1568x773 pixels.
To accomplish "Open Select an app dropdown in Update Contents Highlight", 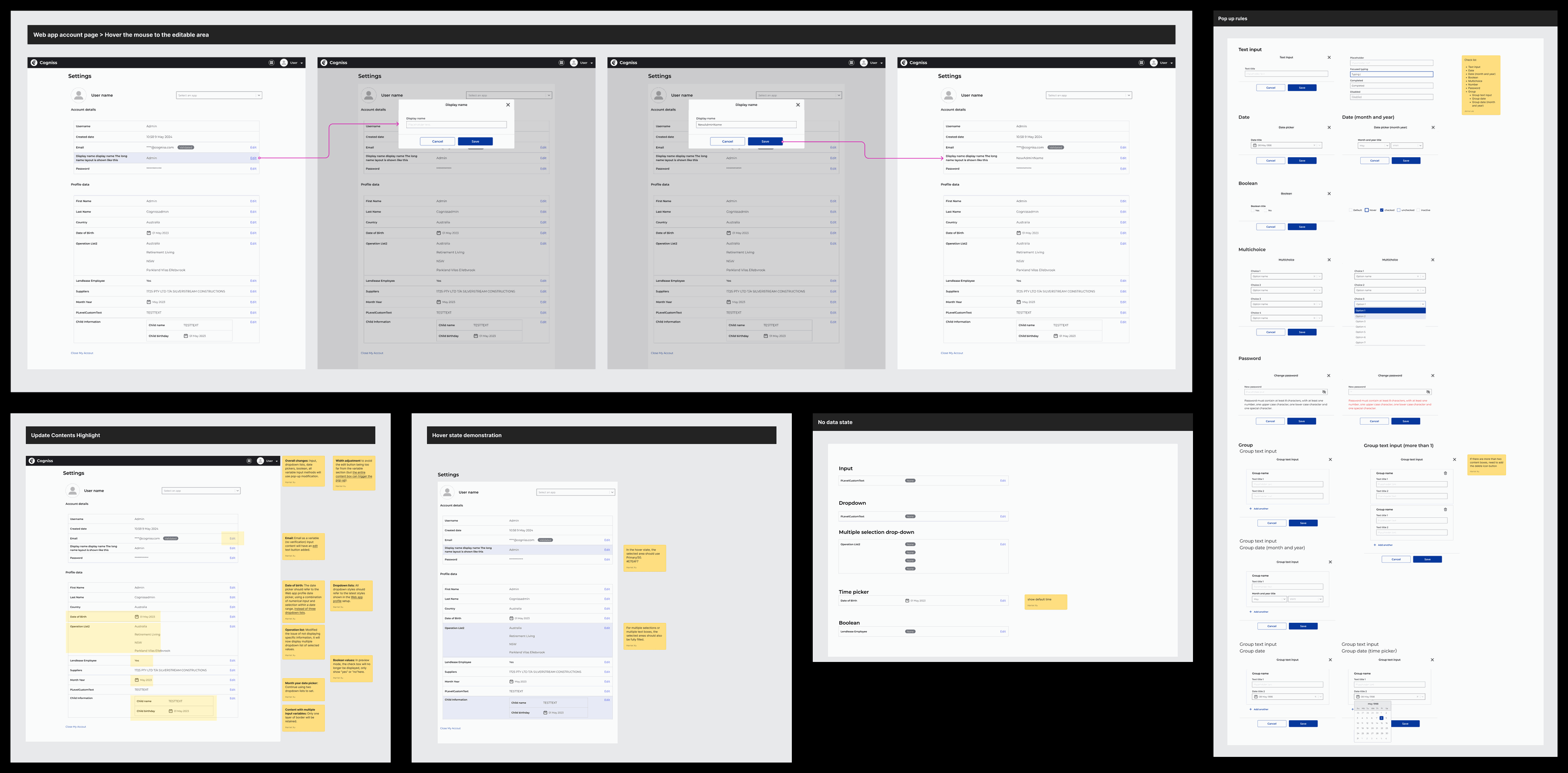I will [201, 490].
